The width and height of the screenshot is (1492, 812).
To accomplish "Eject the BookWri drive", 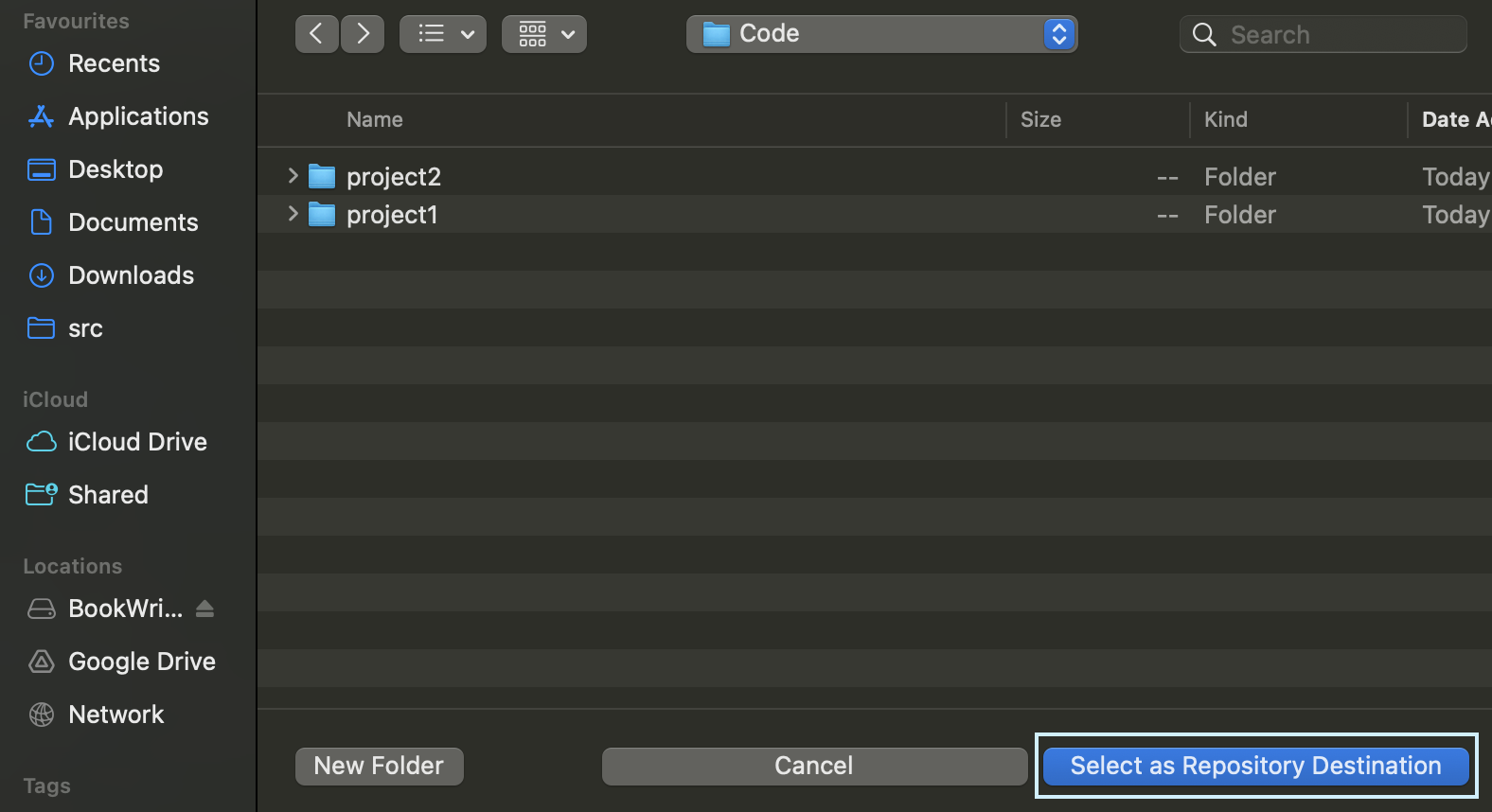I will [205, 609].
